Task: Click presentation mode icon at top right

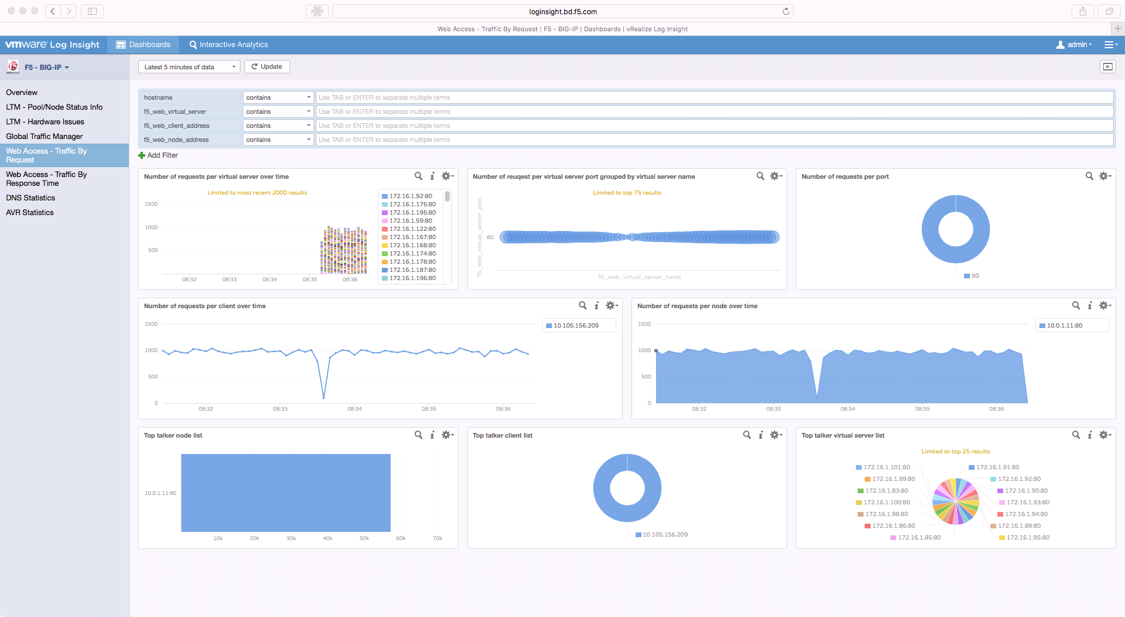Action: coord(1108,67)
